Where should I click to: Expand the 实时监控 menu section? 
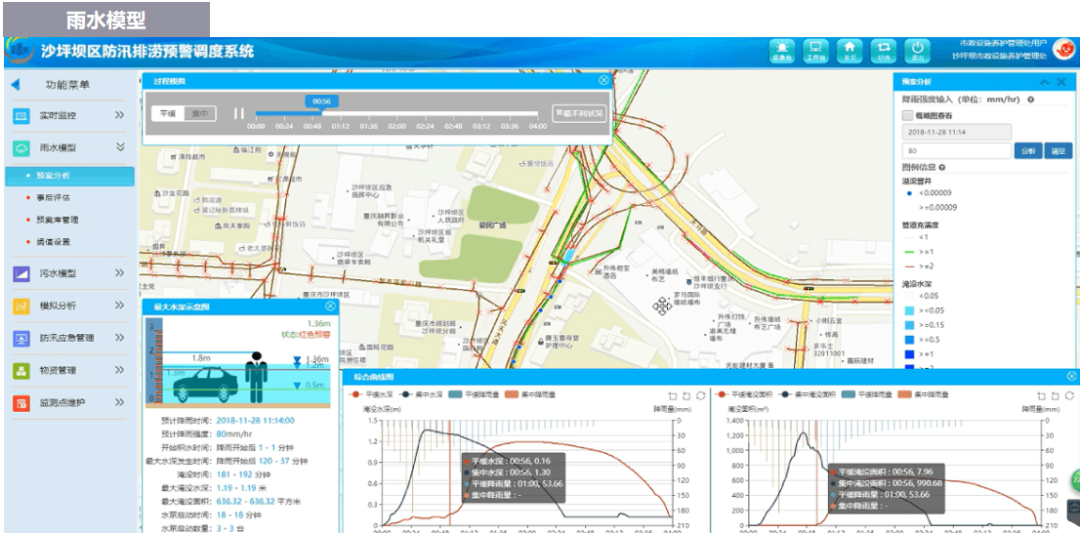[119, 116]
